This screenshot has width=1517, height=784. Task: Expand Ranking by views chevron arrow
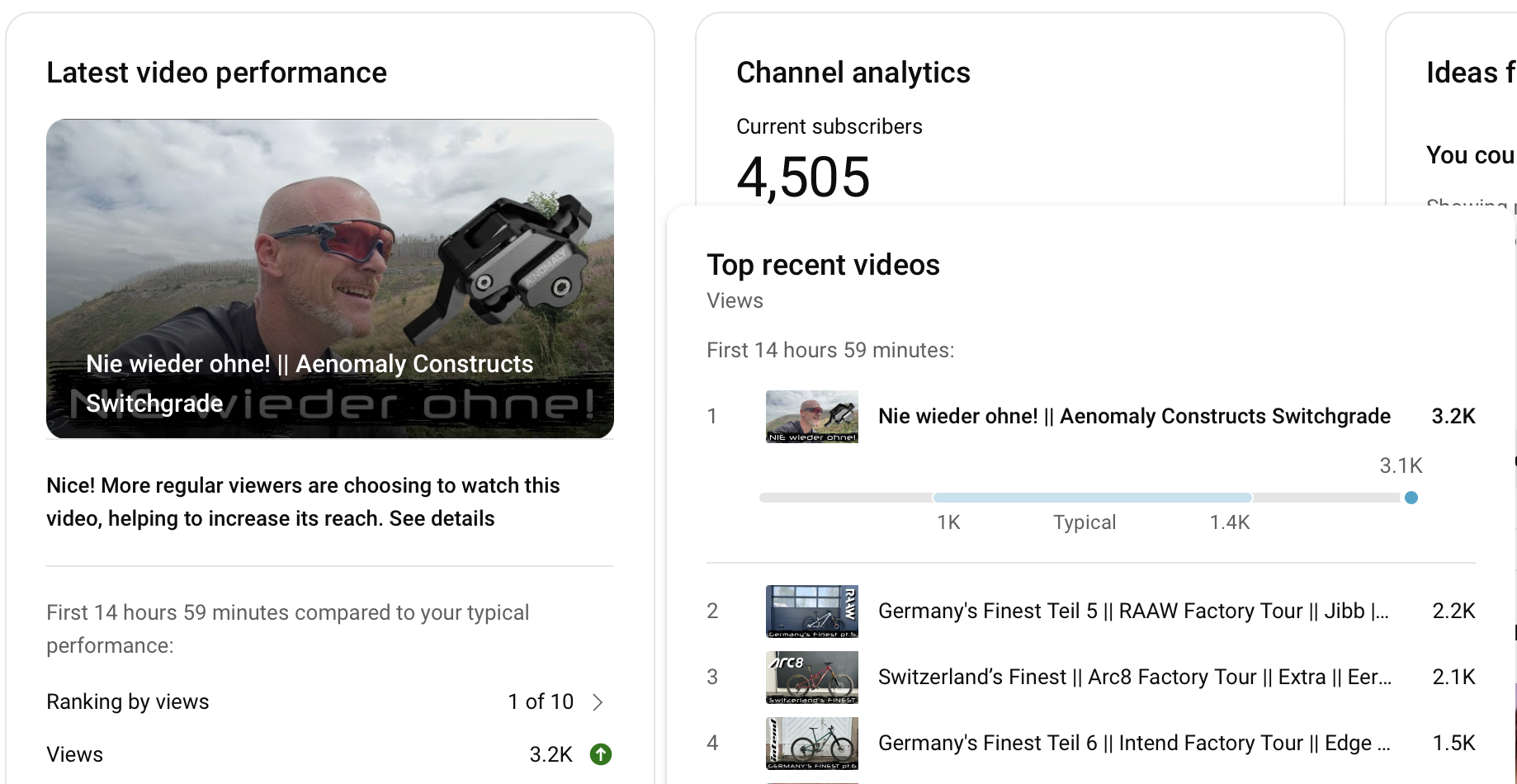(x=598, y=702)
